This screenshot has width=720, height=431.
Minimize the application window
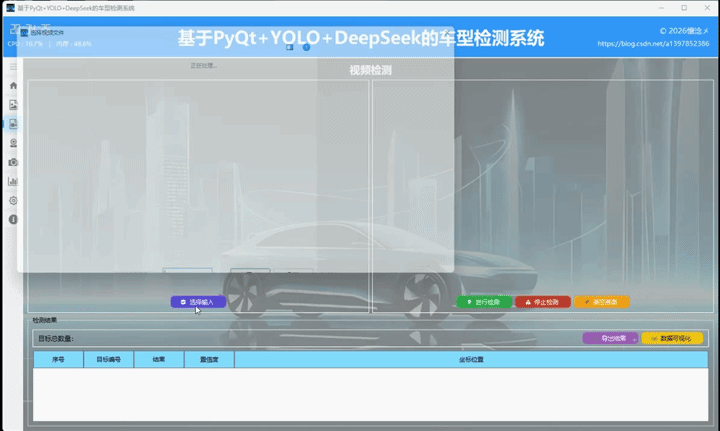pos(661,8)
